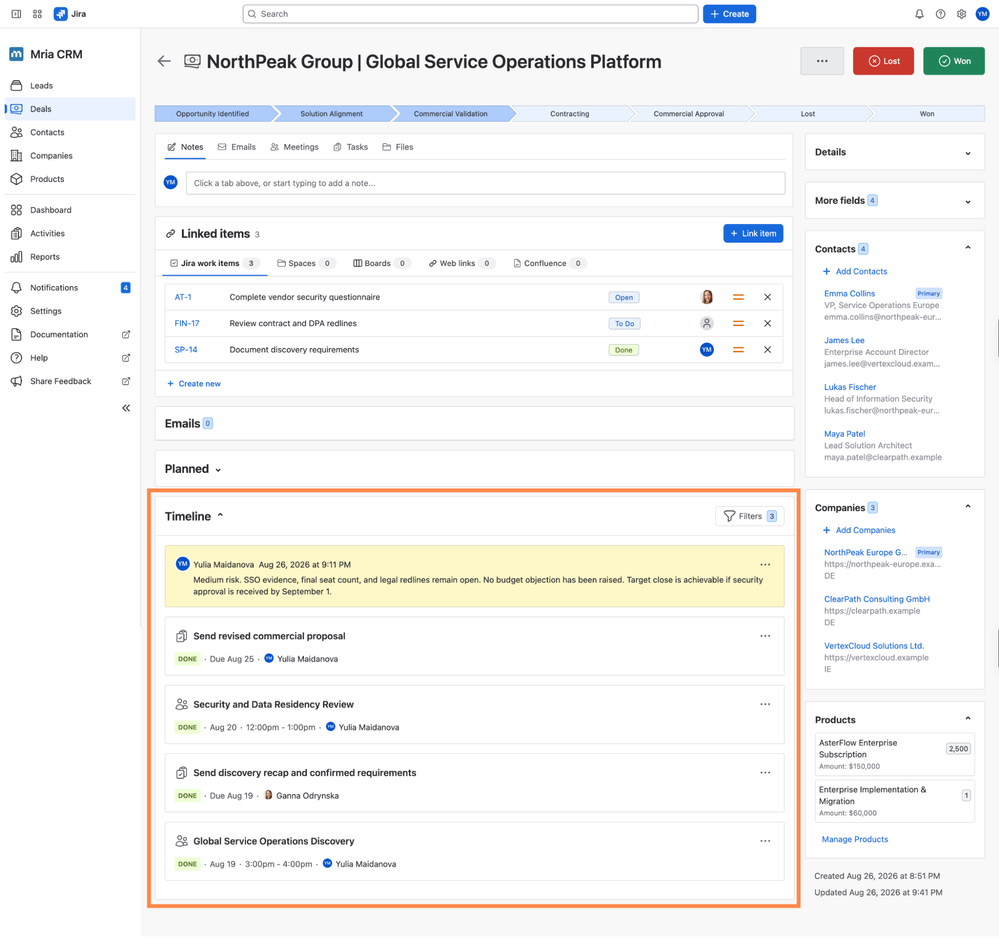Select the Web links tab in Linked items
Screen dimensions: 999x938
(462, 264)
